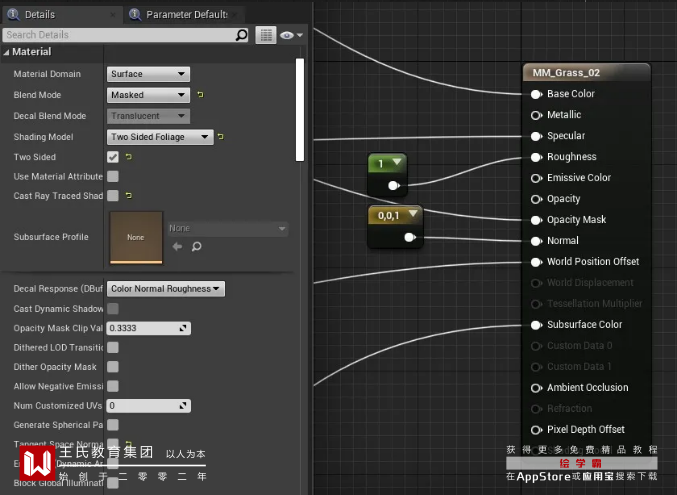Enable Use Material Attributes checkbox

click(x=113, y=176)
